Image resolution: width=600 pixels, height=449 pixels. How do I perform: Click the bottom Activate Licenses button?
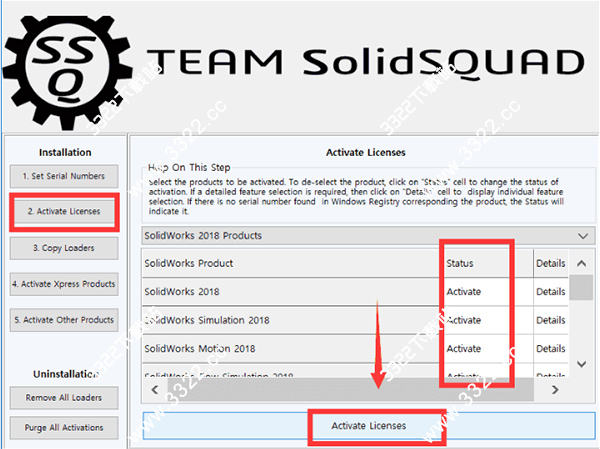(369, 426)
